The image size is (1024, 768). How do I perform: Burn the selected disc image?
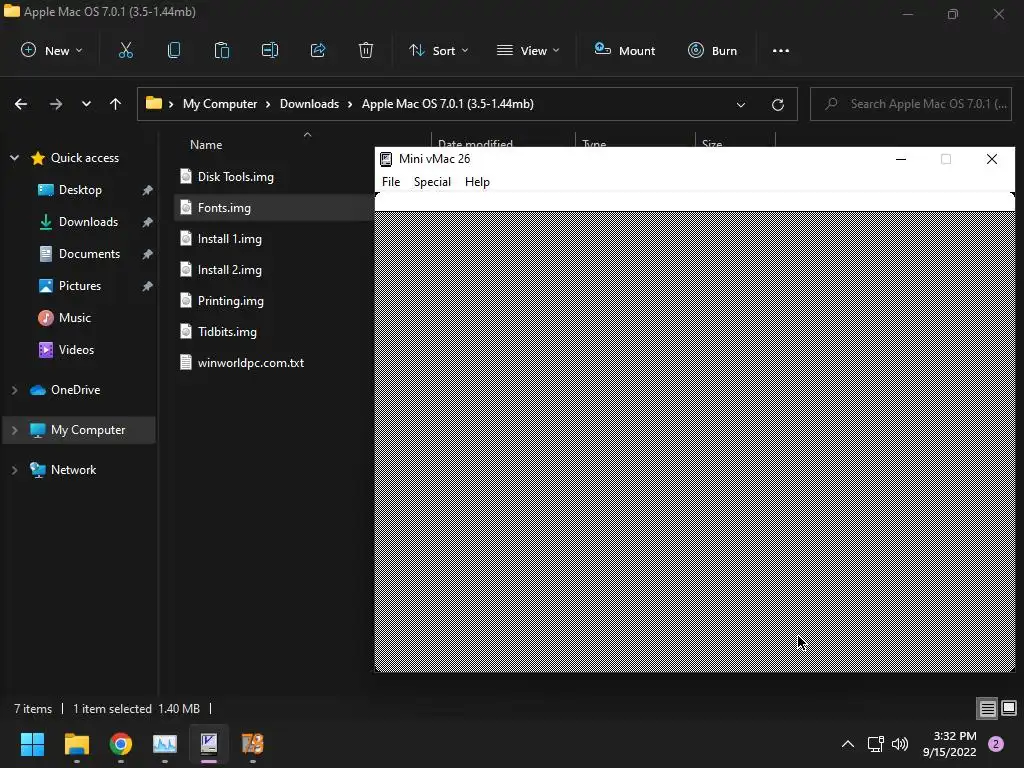pos(712,50)
